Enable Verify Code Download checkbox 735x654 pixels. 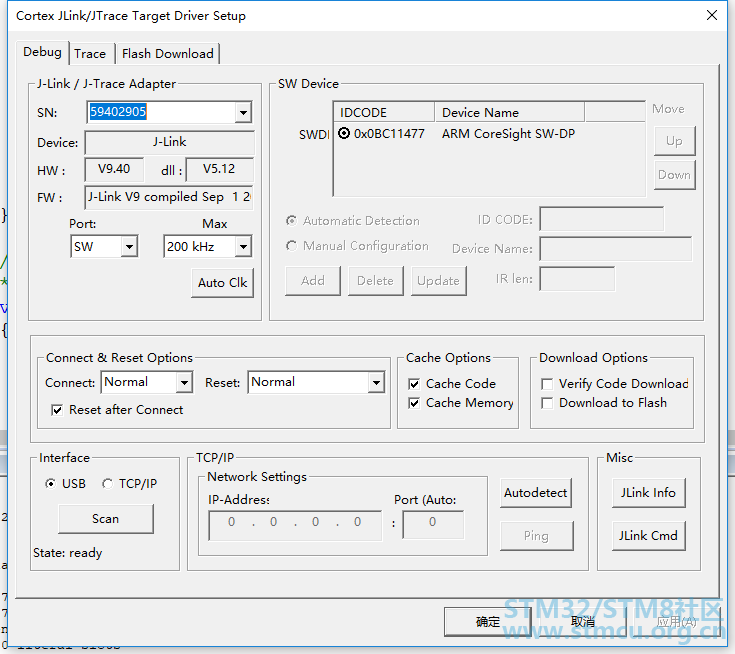tap(547, 384)
